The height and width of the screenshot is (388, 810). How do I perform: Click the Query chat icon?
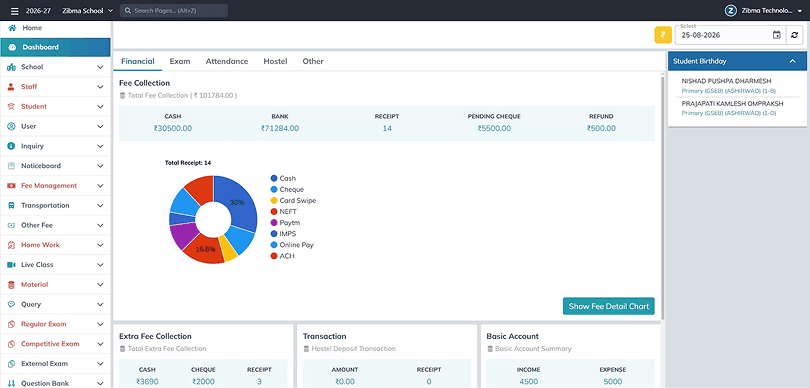point(11,304)
